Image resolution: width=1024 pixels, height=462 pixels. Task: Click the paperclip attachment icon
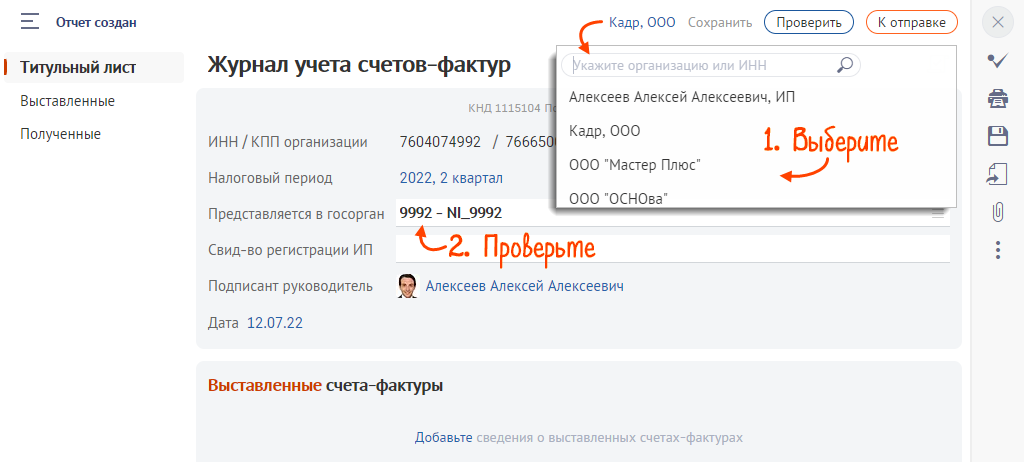click(996, 212)
